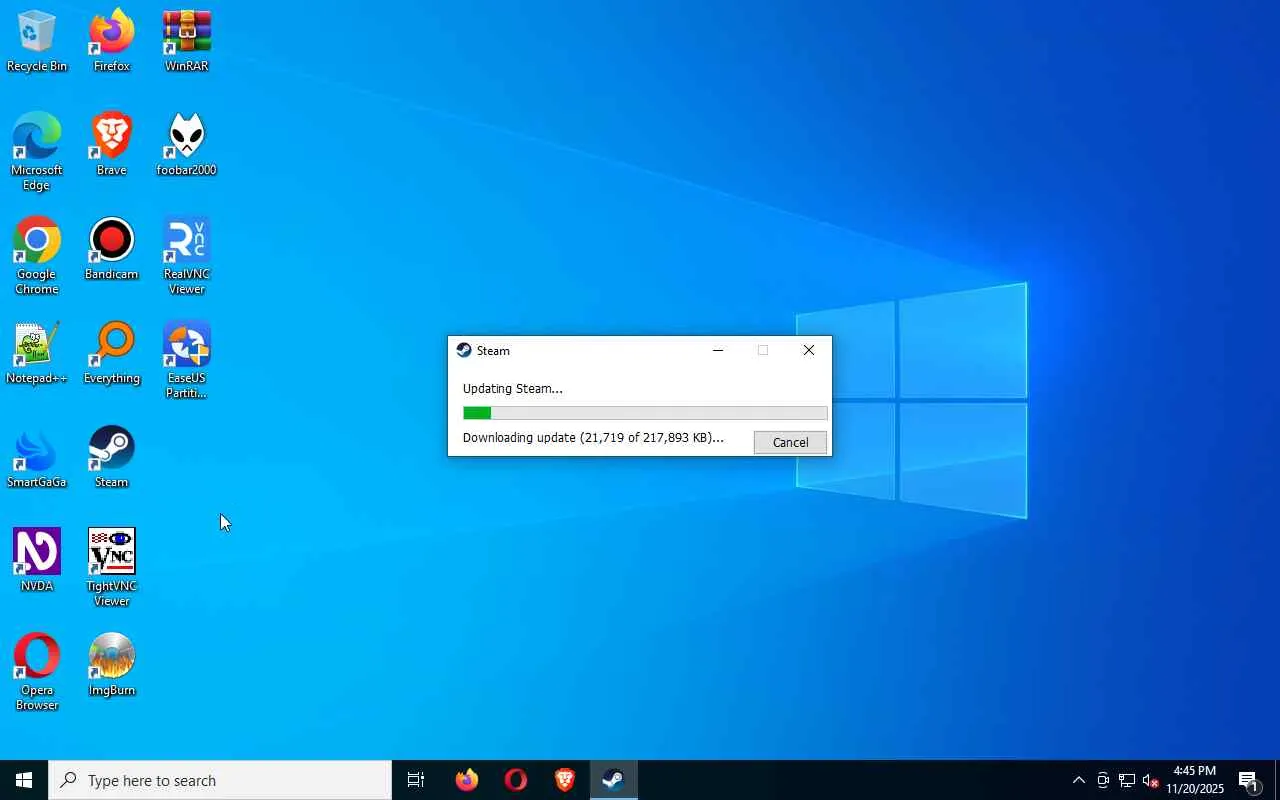Click the taskbar search box

pyautogui.click(x=220, y=780)
